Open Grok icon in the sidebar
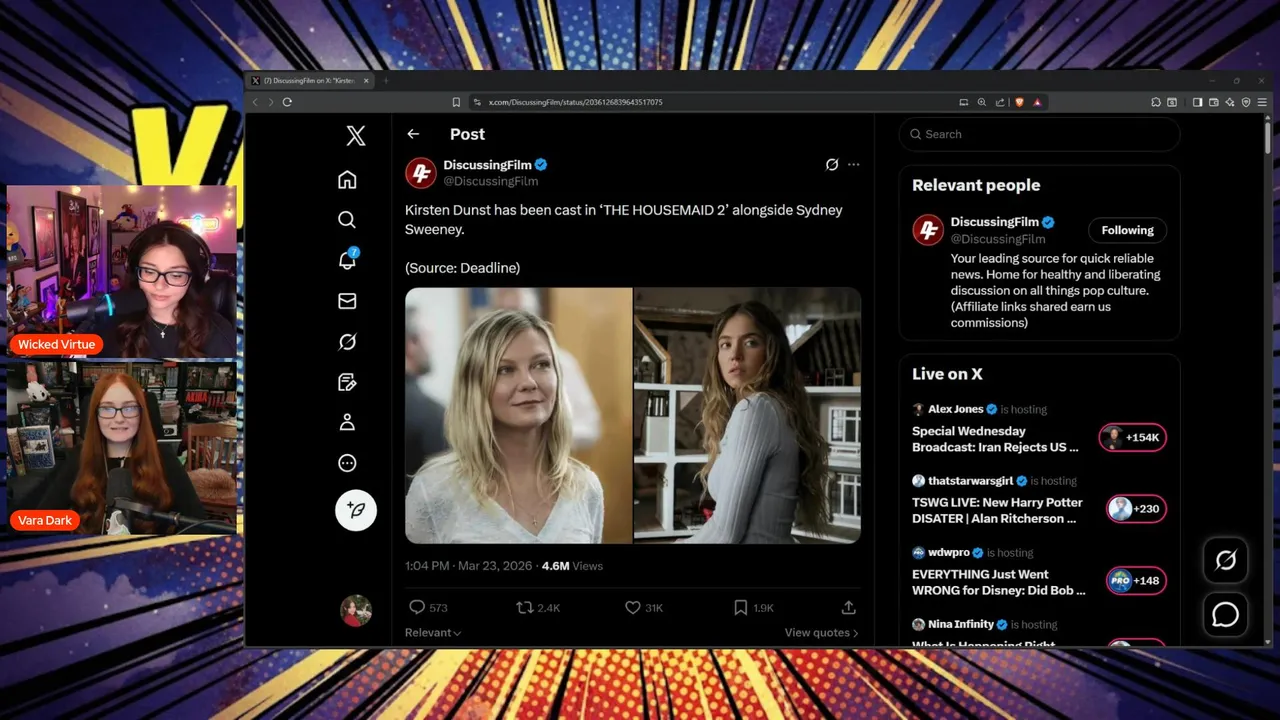Viewport: 1280px width, 720px height. coord(347,342)
